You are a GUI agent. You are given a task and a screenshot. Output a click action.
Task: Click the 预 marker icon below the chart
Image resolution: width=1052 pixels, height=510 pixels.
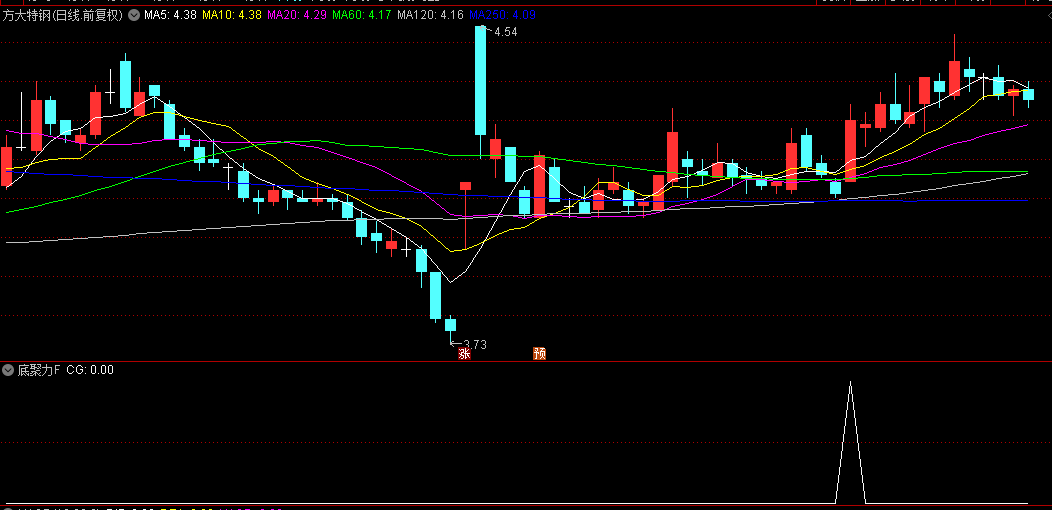tap(539, 354)
